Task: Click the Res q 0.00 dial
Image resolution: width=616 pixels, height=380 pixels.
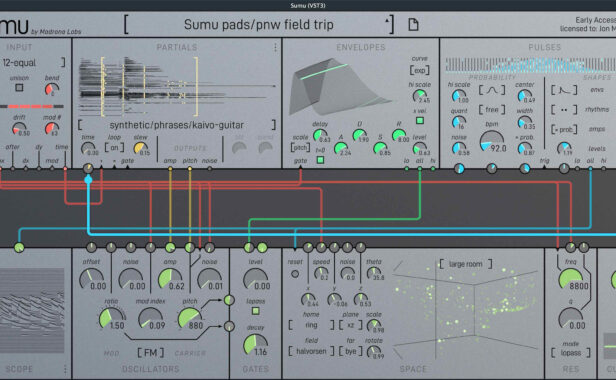Action: (x=570, y=319)
